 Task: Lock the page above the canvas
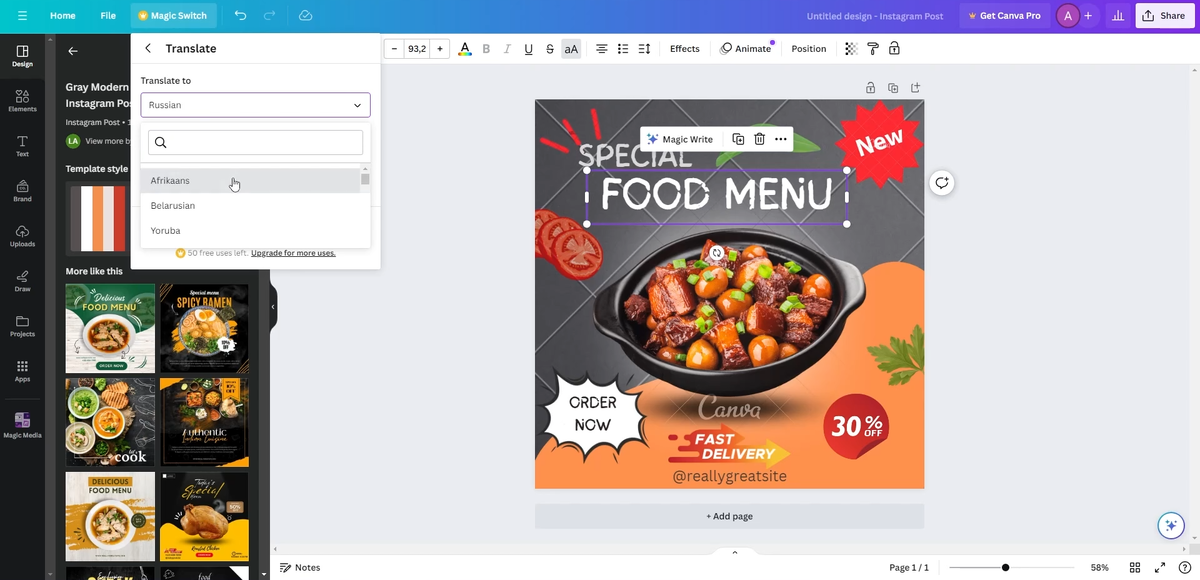pyautogui.click(x=871, y=88)
